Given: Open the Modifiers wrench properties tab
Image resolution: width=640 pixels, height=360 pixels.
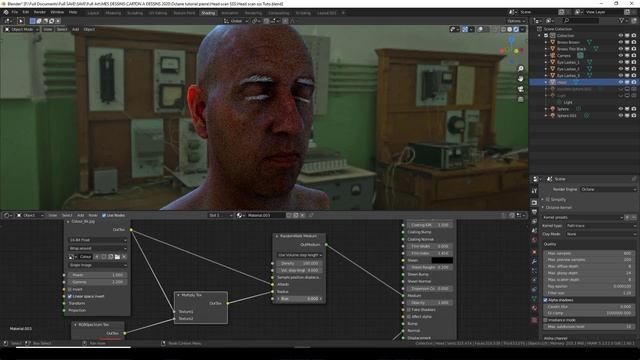Looking at the screenshot, I should pos(534,261).
